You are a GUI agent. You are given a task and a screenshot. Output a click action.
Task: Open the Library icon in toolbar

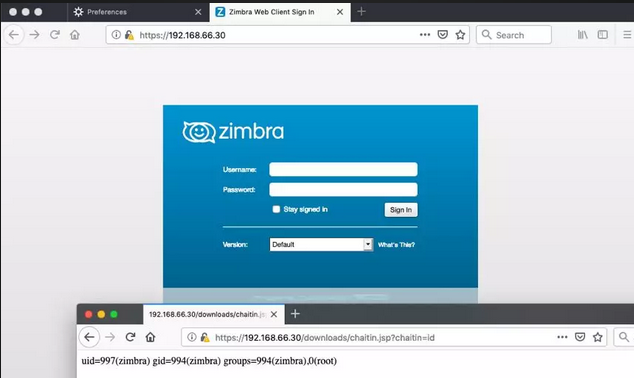(x=583, y=35)
